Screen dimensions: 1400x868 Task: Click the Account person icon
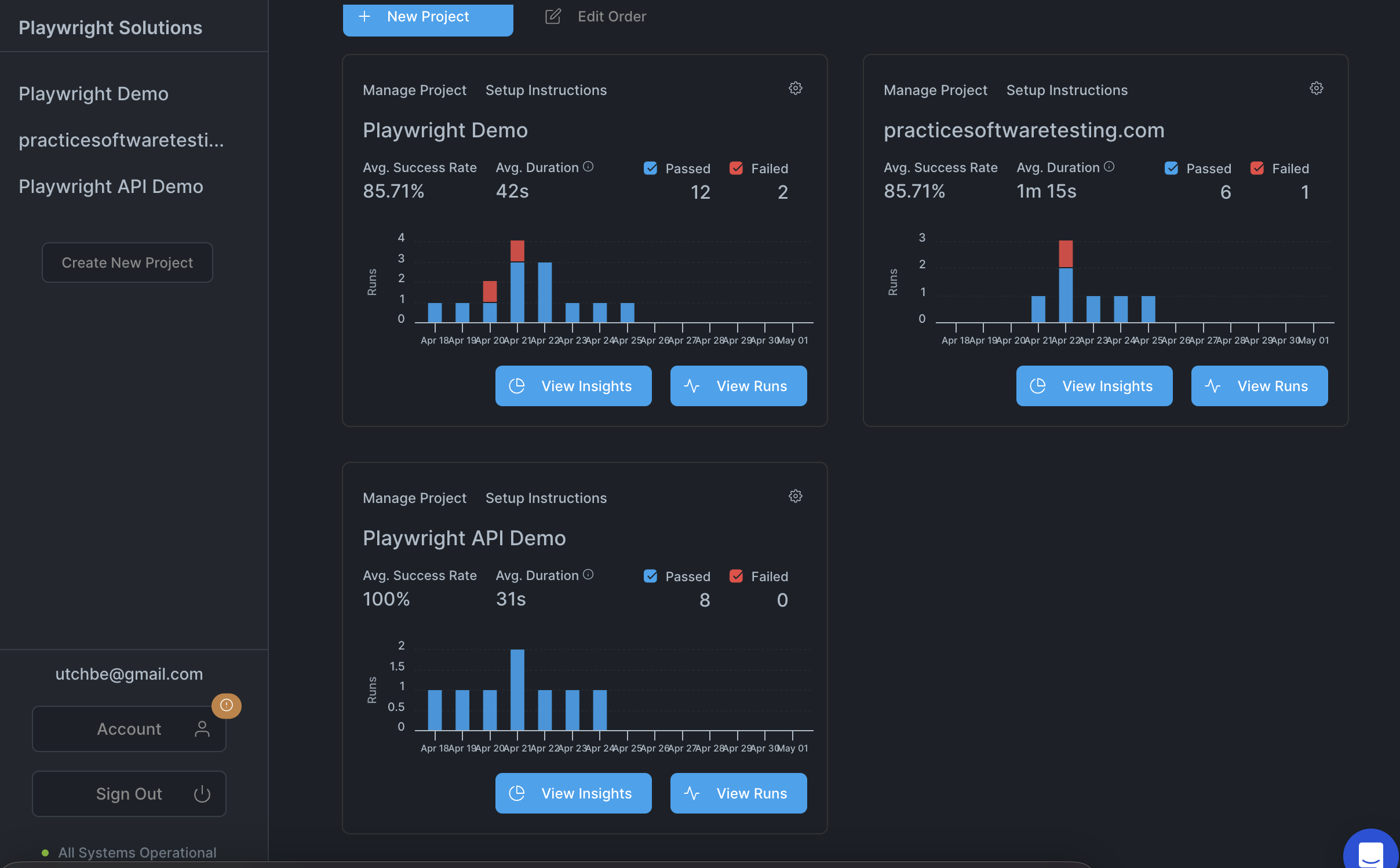tap(202, 729)
